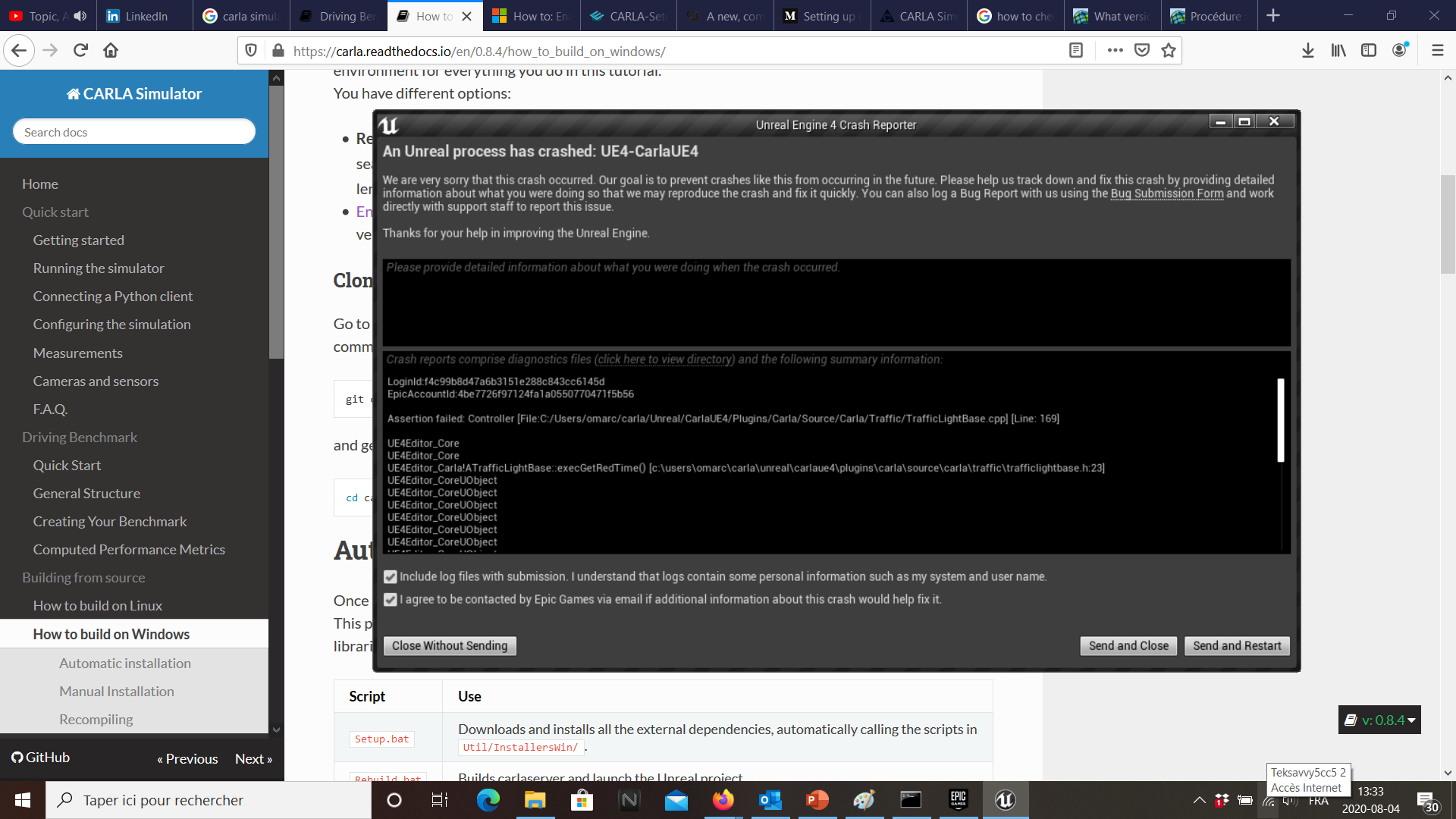1456x819 pixels.
Task: Click inside the Search docs field
Action: click(133, 131)
